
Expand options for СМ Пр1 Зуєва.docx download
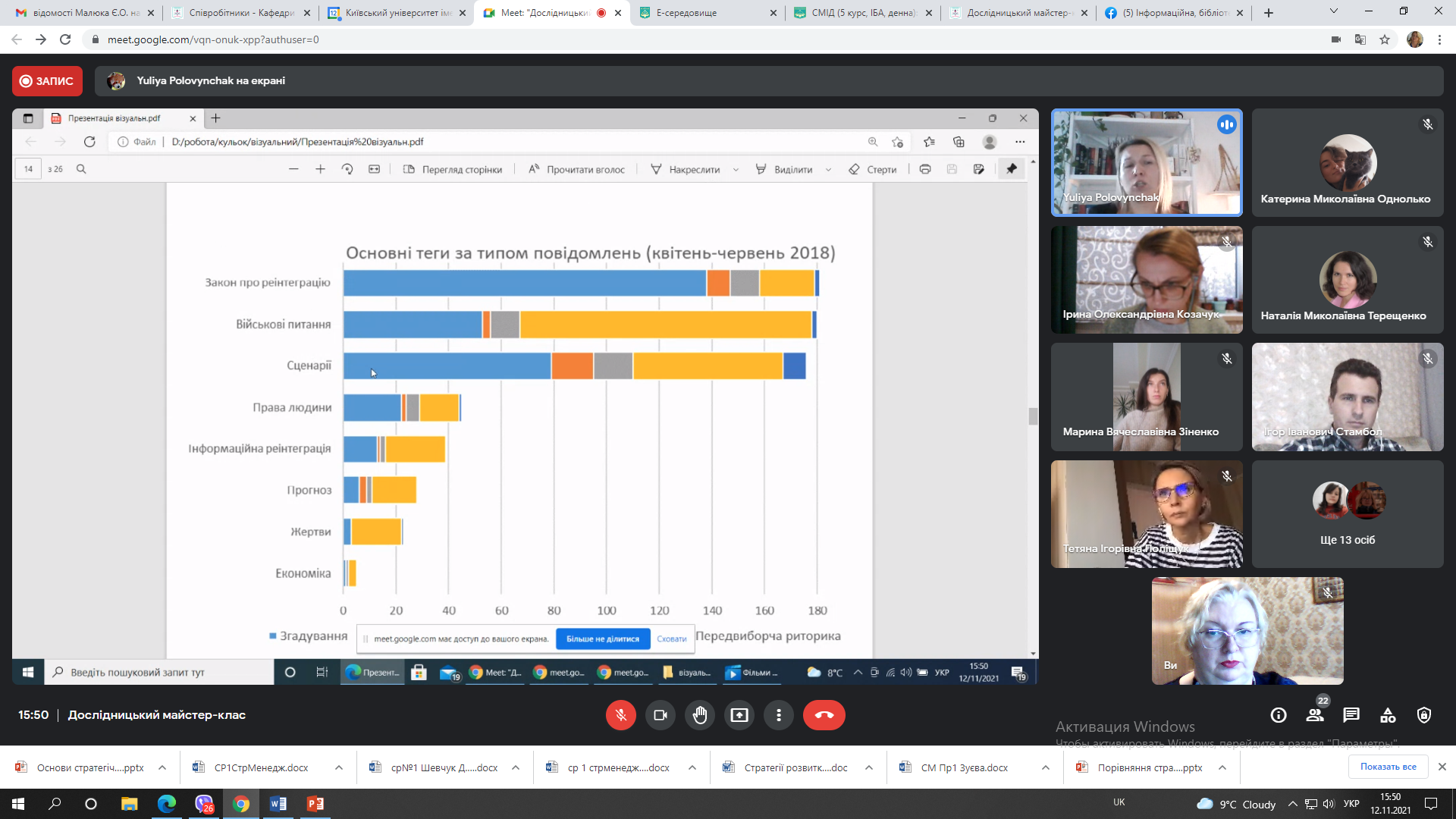pyautogui.click(x=1046, y=767)
